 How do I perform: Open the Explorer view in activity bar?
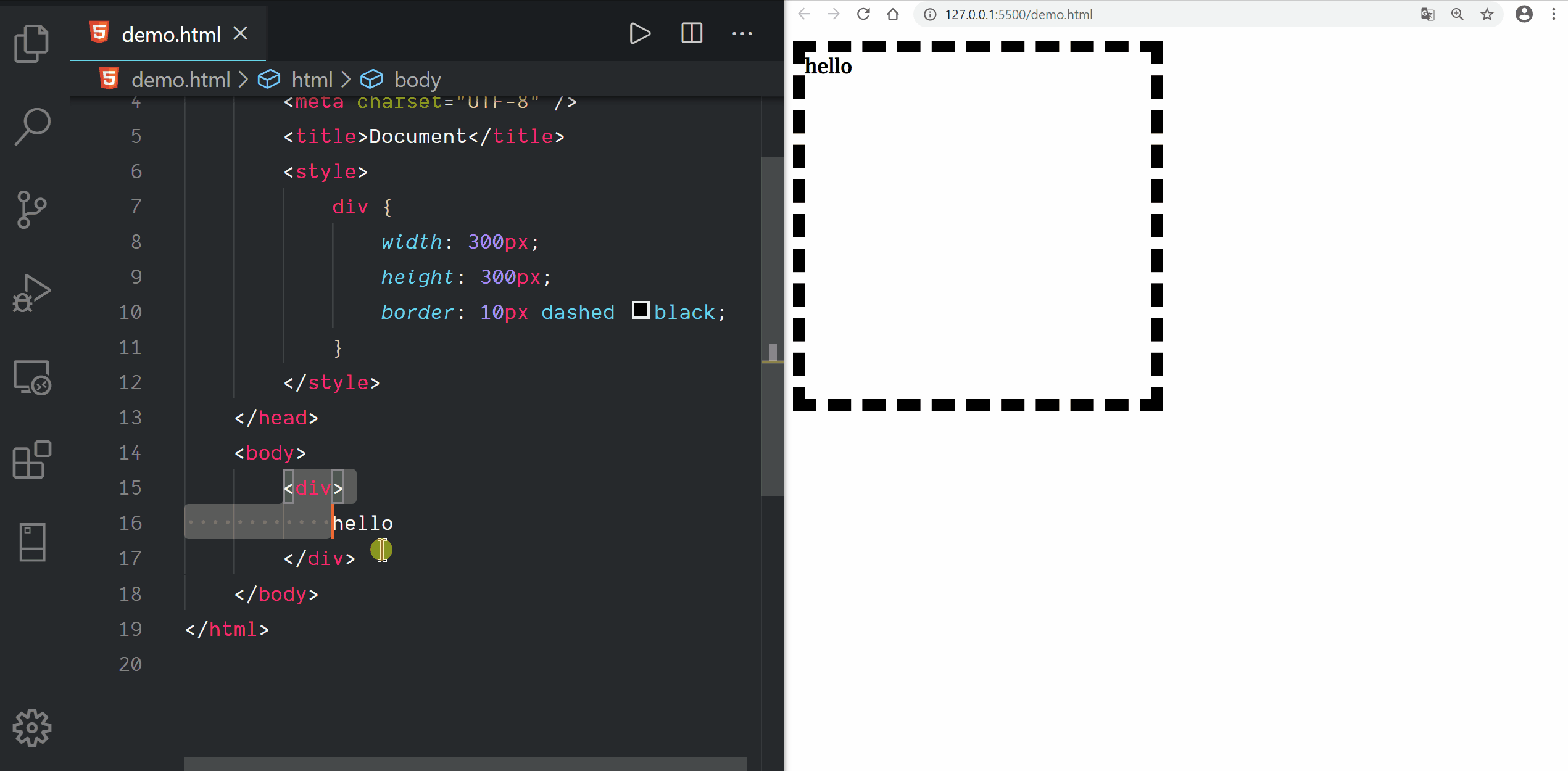pos(31,43)
